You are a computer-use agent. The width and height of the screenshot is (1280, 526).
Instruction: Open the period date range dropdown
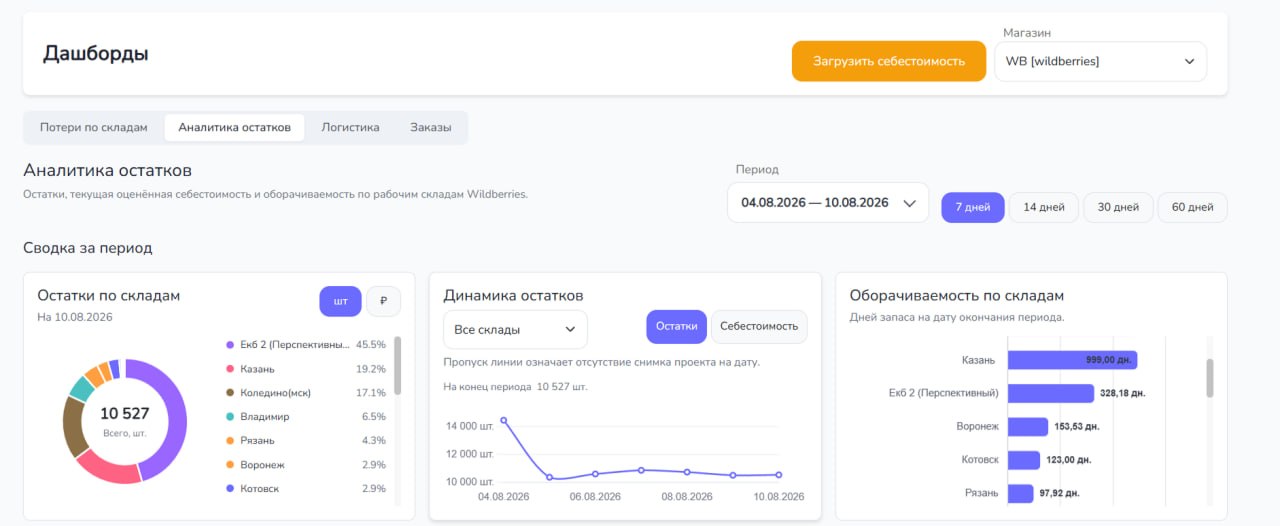click(828, 202)
